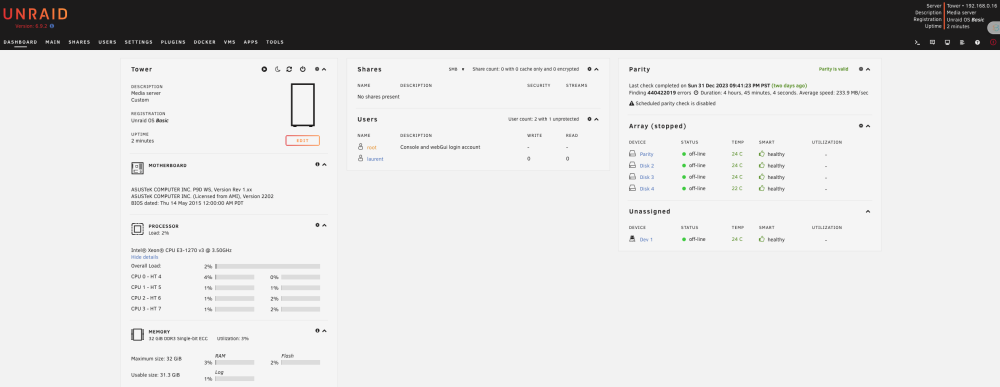Shut down server with the power icon
1000x387 pixels.
(x=302, y=69)
